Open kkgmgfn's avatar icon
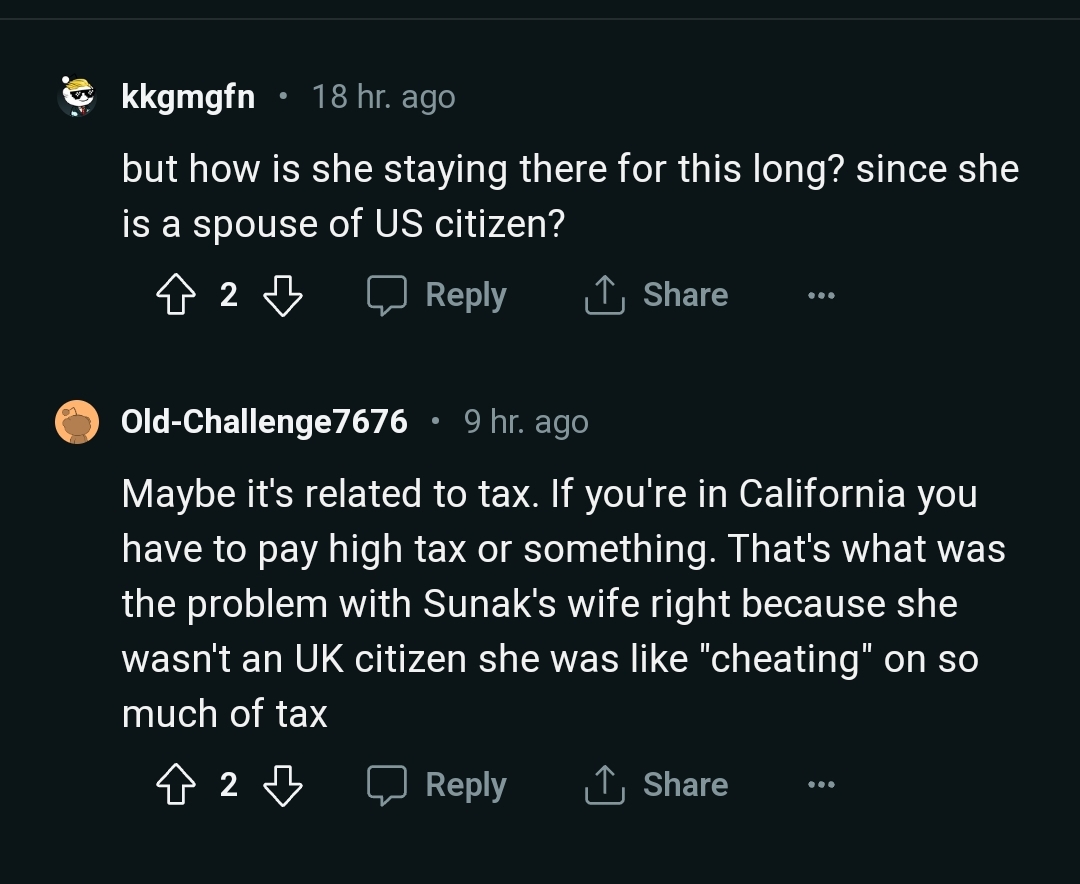Viewport: 1080px width, 884px height. [77, 97]
